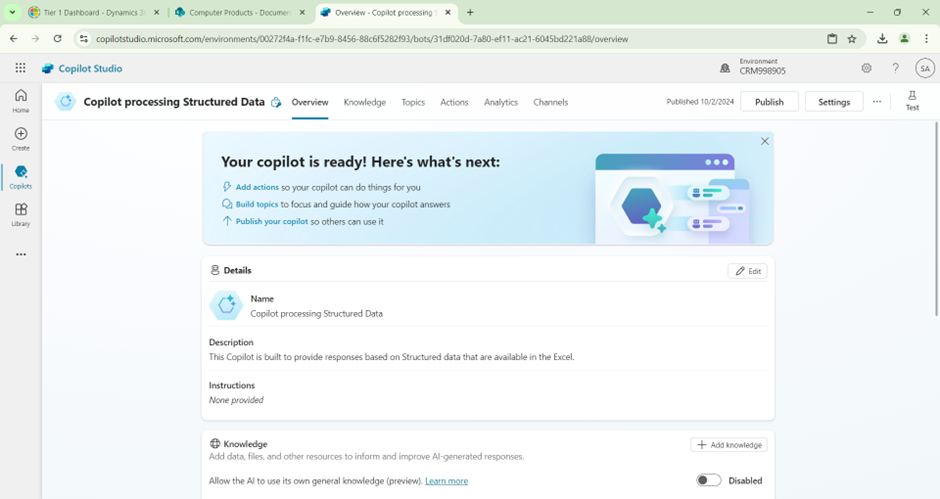The image size is (940, 499).
Task: Expand the sidebar more options ellipsis
Action: (x=21, y=254)
